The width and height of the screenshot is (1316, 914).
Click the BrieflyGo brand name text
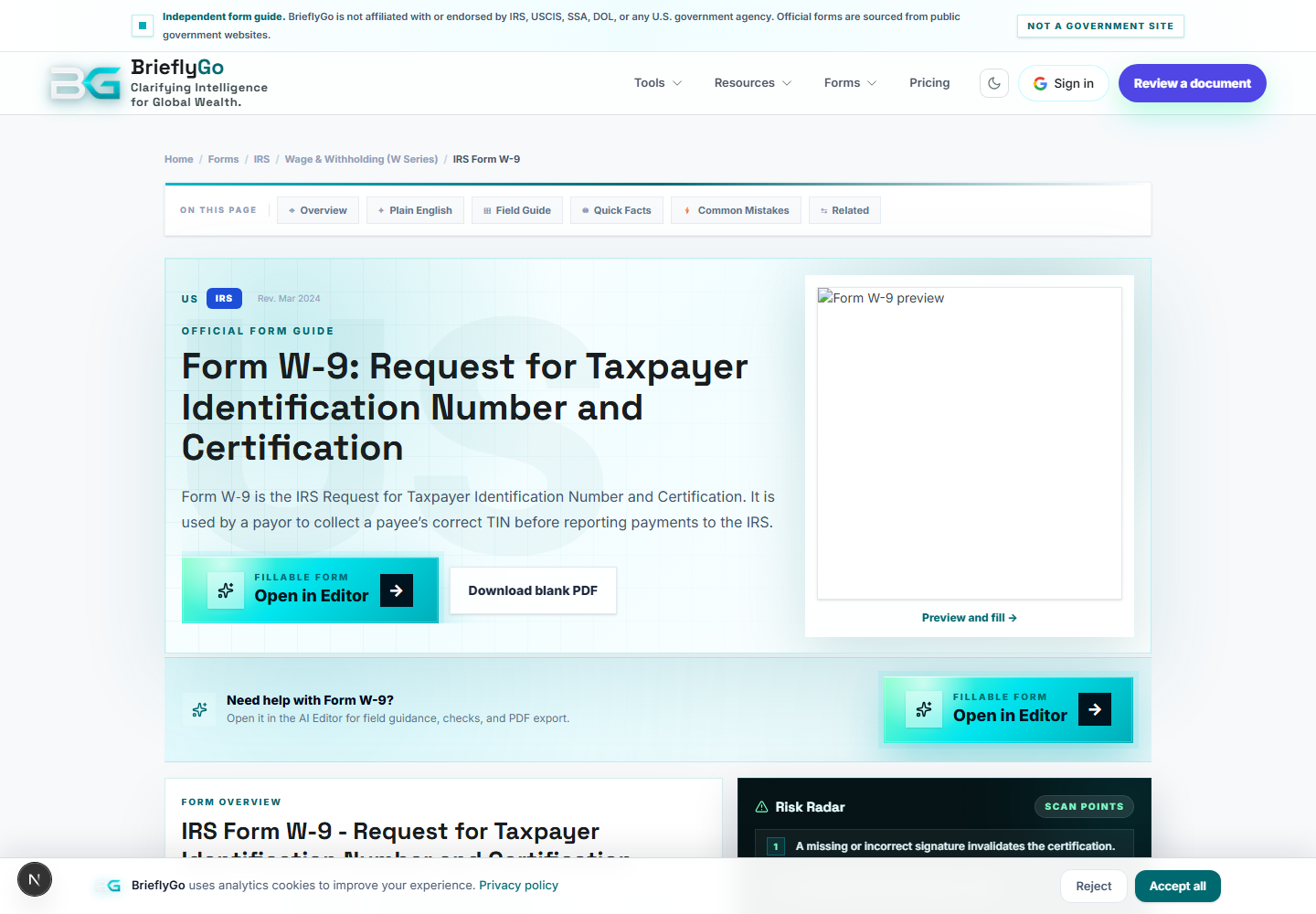177,68
